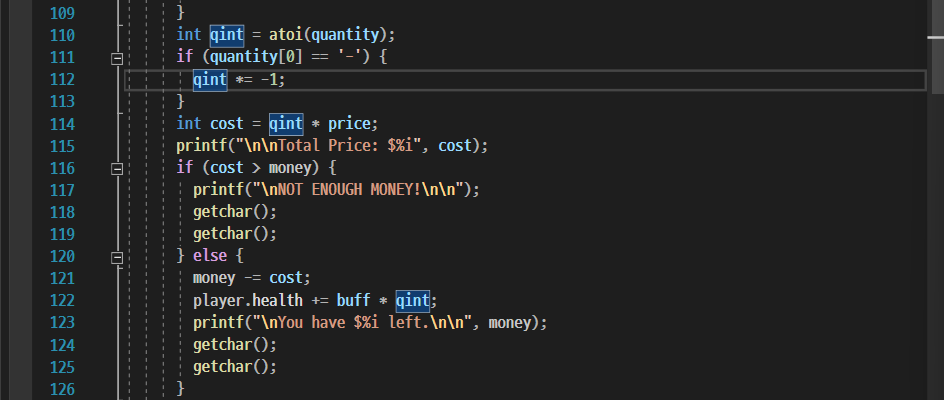Click the cost variable declaration on line 114
Viewport: 944px width, 400px height.
tap(227, 123)
